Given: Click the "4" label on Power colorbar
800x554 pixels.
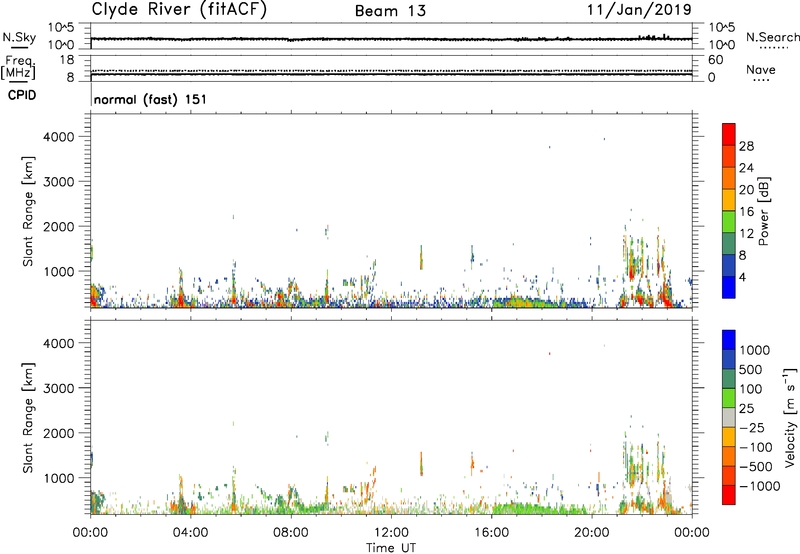Looking at the screenshot, I should [x=742, y=277].
